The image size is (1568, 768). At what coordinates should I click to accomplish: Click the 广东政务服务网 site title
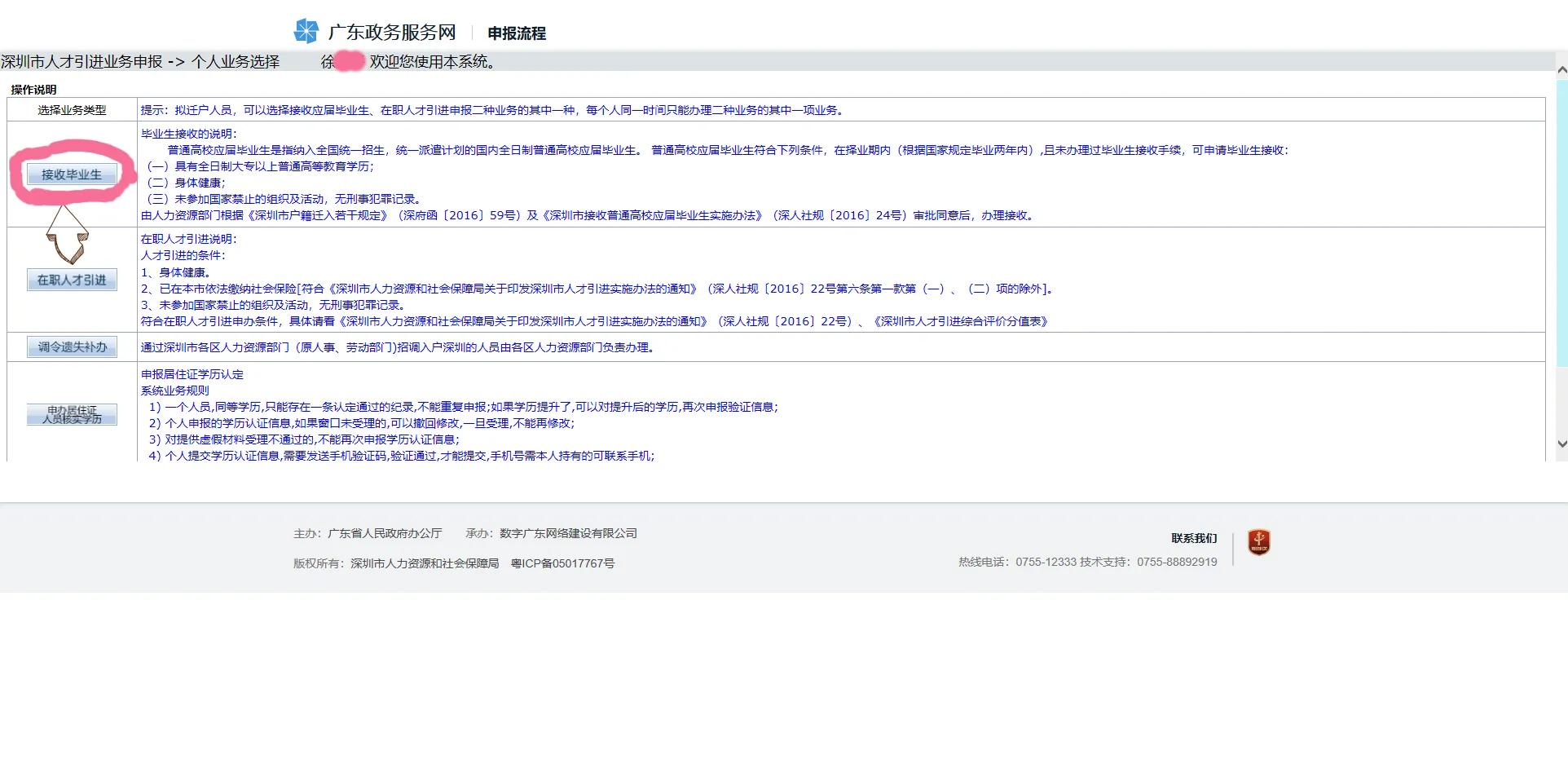point(391,33)
